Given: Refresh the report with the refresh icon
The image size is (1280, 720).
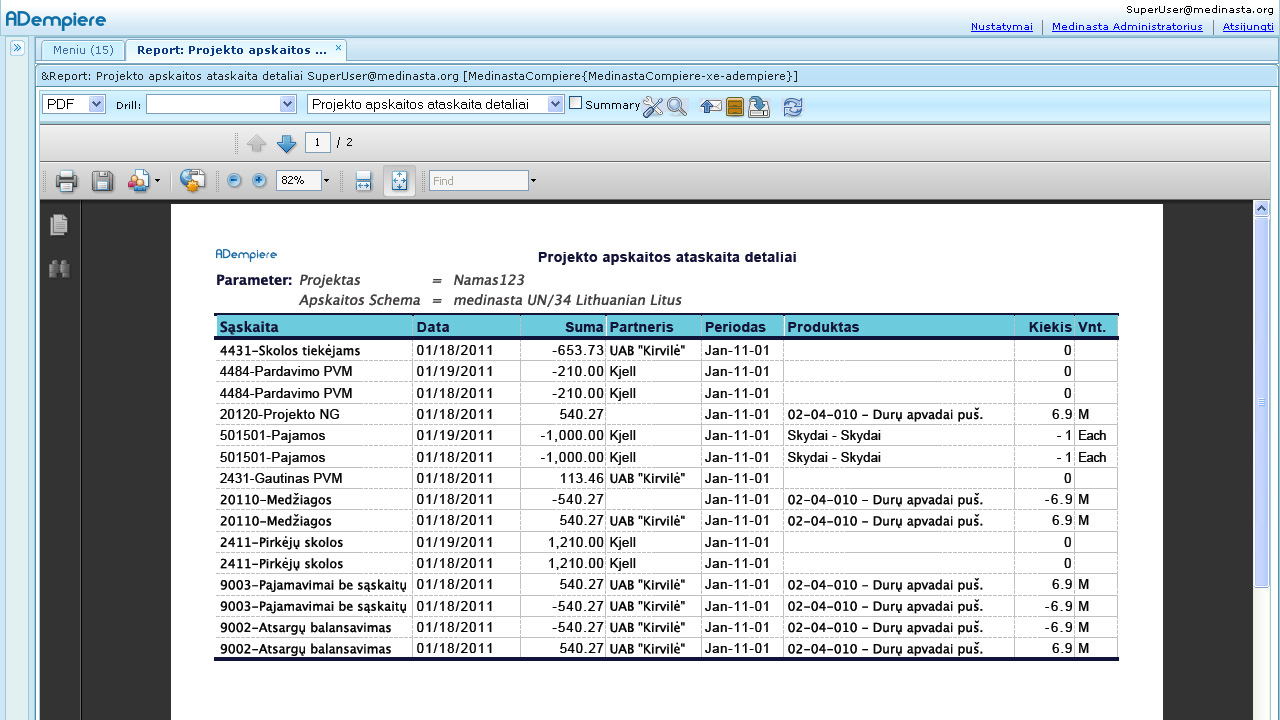Looking at the screenshot, I should [x=793, y=106].
